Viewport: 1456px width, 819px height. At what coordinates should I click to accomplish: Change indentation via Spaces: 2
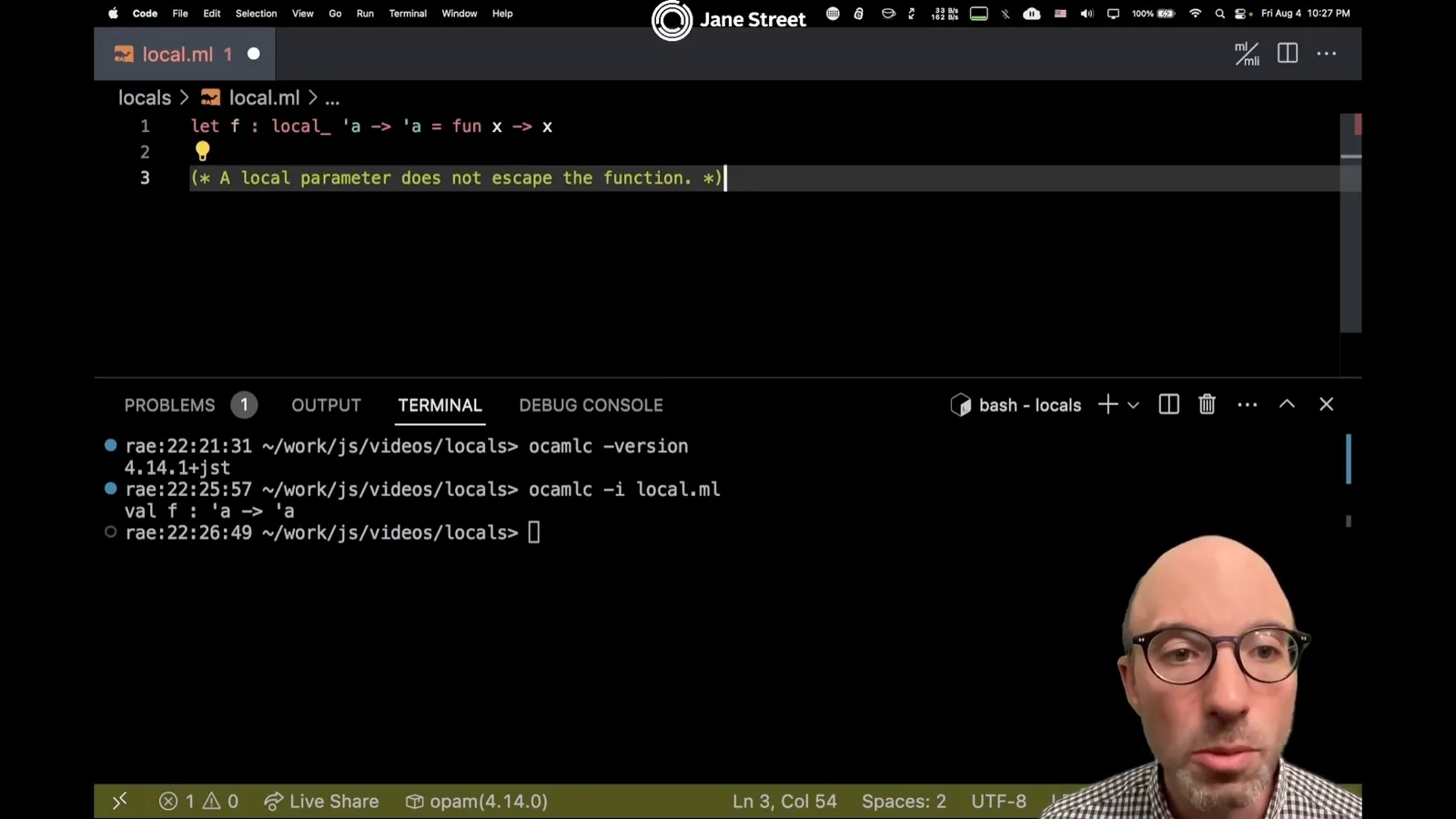[x=904, y=801]
